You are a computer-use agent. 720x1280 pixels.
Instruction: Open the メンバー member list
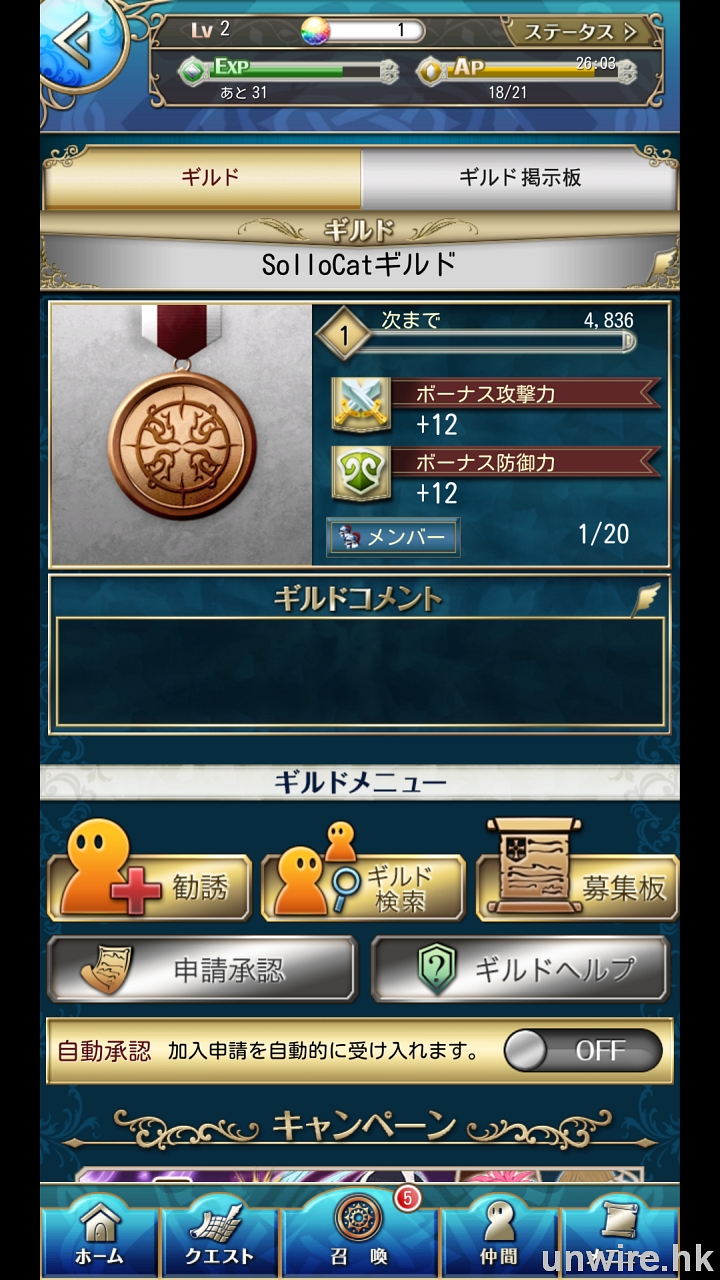pos(394,537)
